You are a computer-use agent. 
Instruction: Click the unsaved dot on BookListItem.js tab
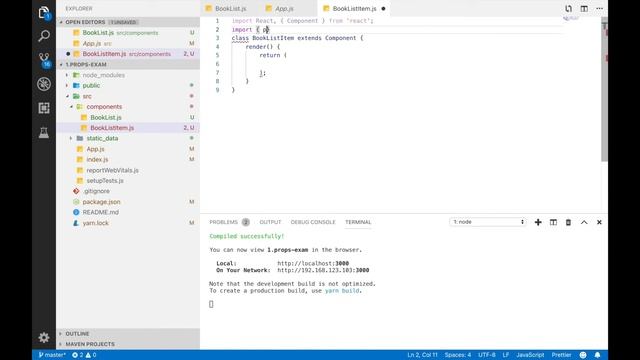click(x=383, y=9)
